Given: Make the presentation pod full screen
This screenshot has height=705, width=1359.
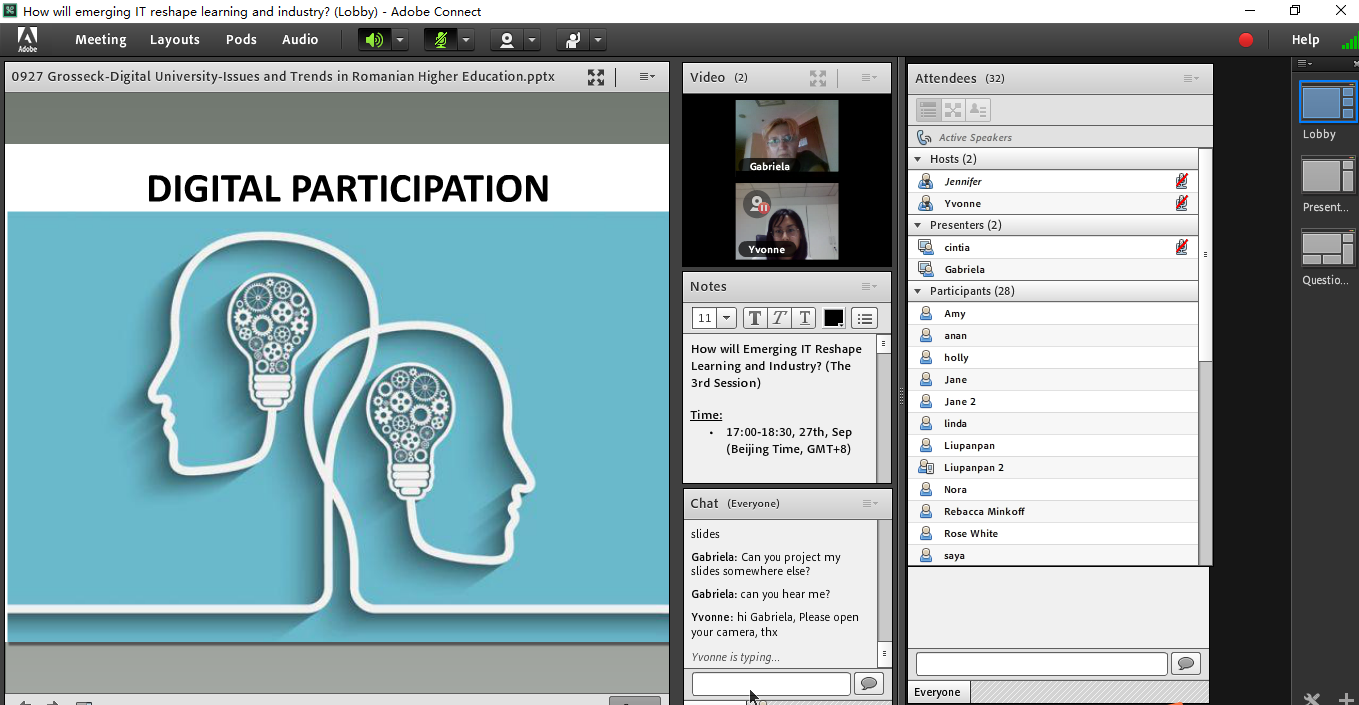Looking at the screenshot, I should (x=596, y=77).
